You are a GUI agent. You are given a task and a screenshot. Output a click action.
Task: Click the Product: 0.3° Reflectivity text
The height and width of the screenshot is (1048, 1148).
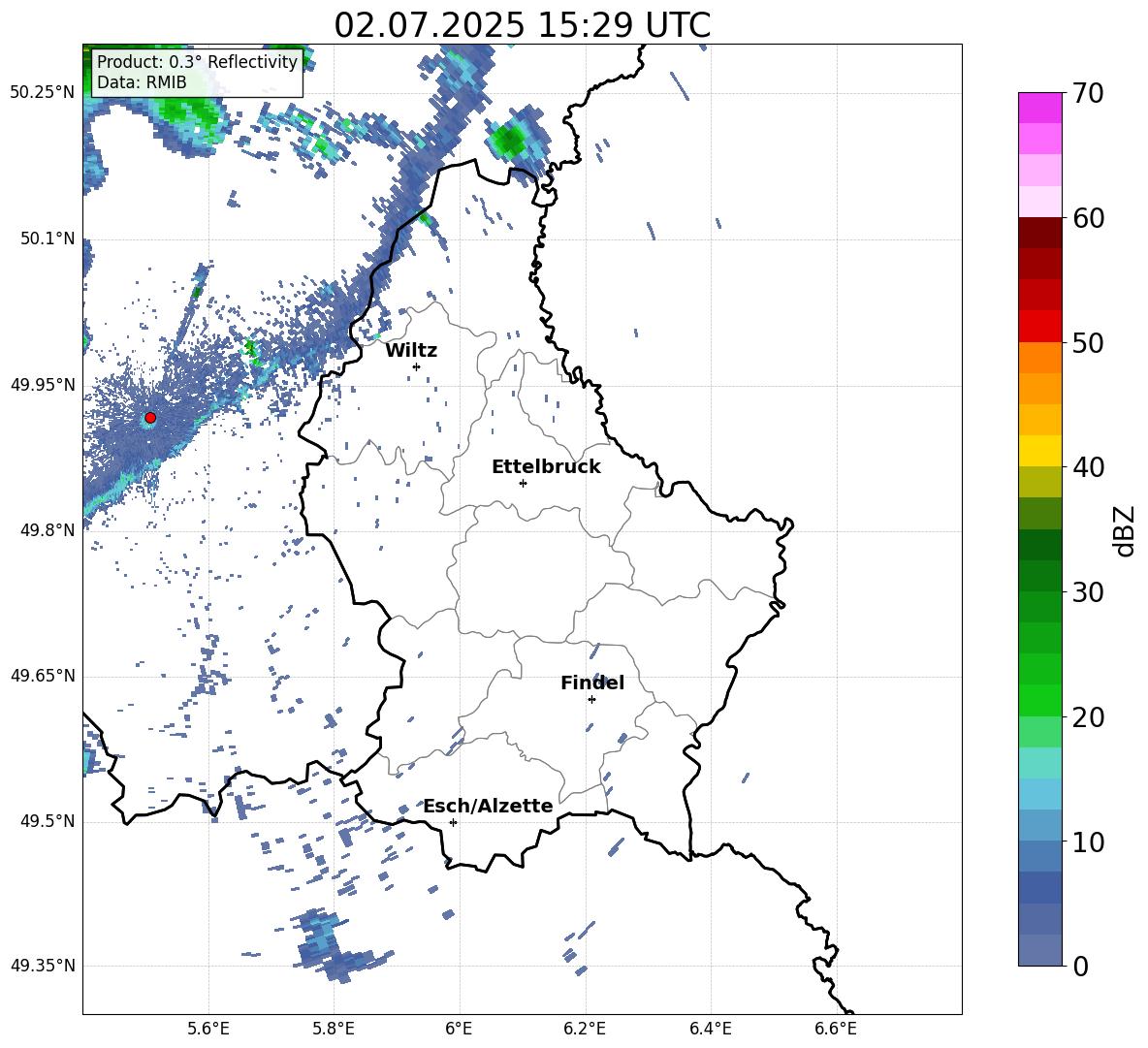click(197, 61)
